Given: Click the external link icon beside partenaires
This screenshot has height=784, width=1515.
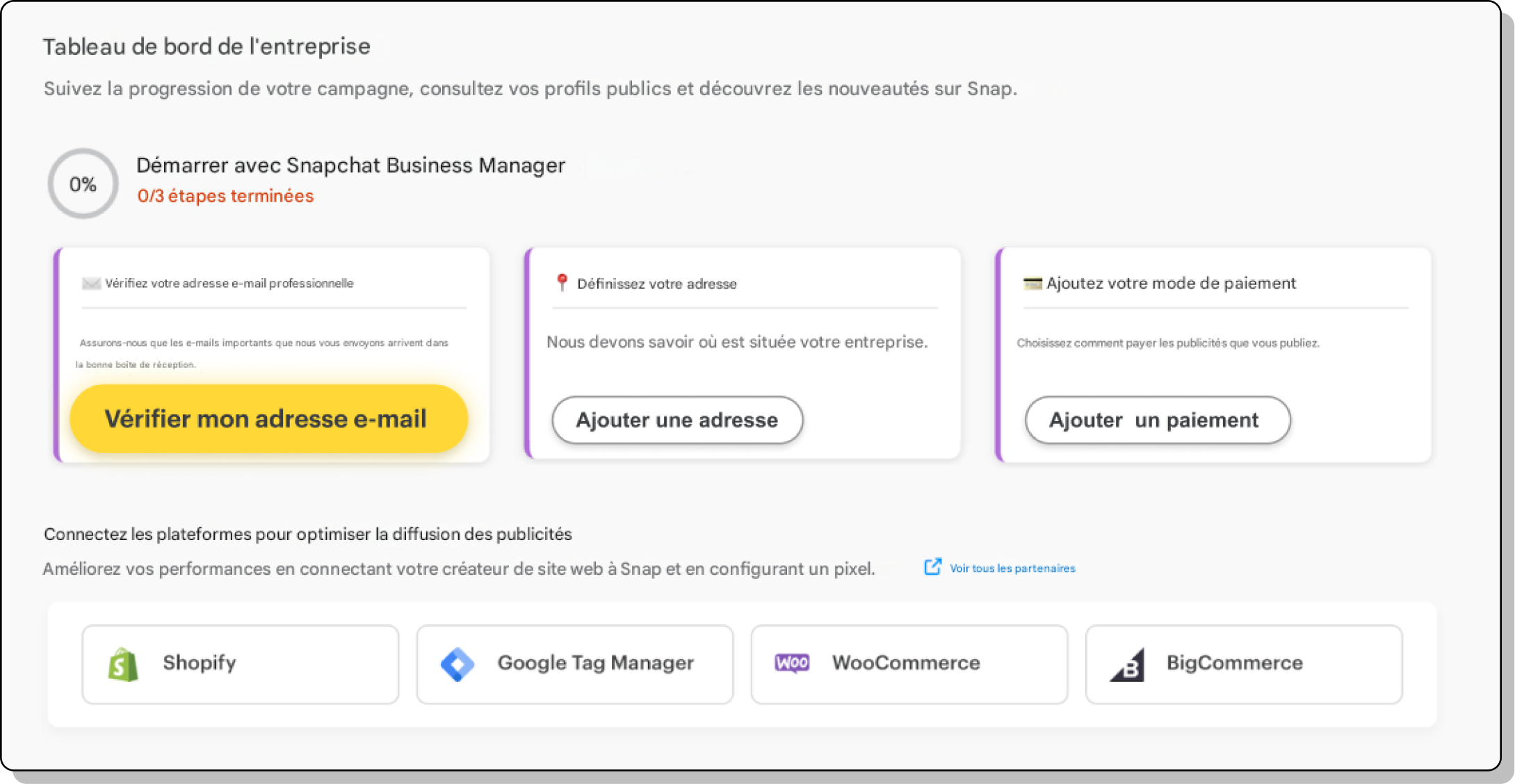Looking at the screenshot, I should click(x=932, y=567).
